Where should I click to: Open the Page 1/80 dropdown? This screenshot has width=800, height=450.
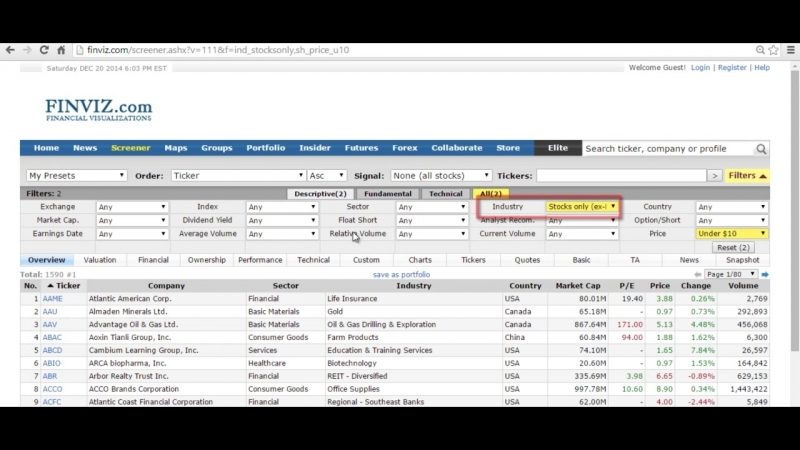pos(731,274)
